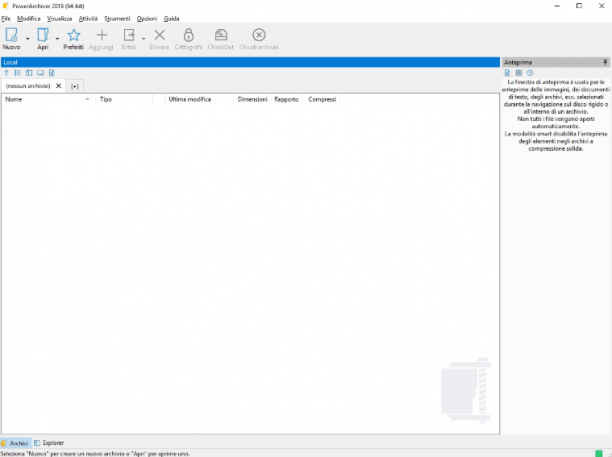The height and width of the screenshot is (457, 612).
Task: Open the Attività menu
Action: click(x=88, y=18)
